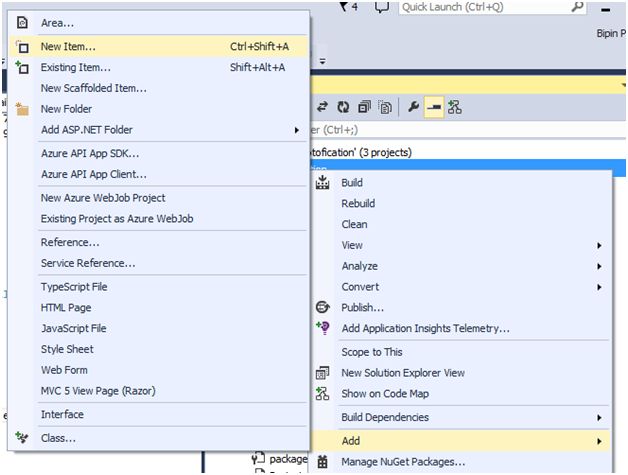Expand the Add ASP.NET Folder submenu arrow
This screenshot has width=628, height=475.
click(297, 130)
